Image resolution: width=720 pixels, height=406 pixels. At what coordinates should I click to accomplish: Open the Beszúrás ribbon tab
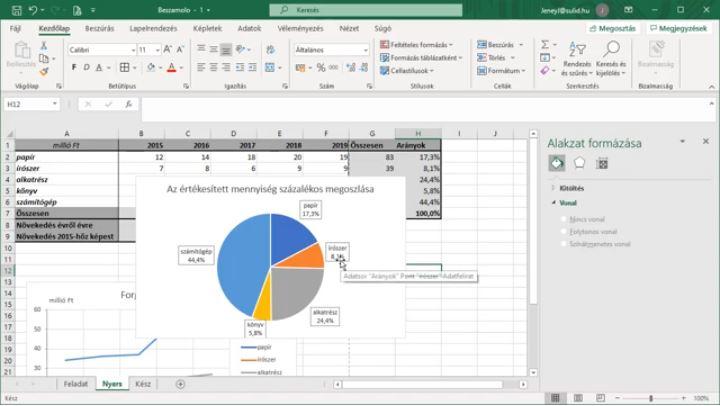[99, 29]
